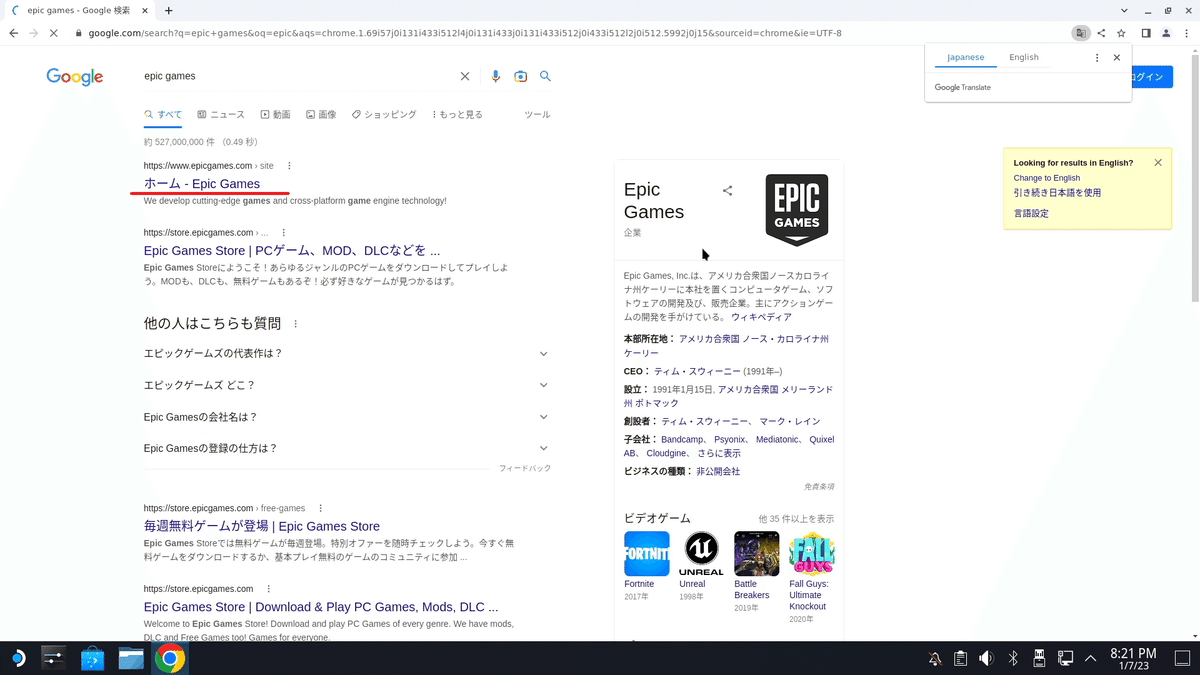1200x675 pixels.
Task: Open the Chrome three-dot menu
Action: coord(1186,33)
